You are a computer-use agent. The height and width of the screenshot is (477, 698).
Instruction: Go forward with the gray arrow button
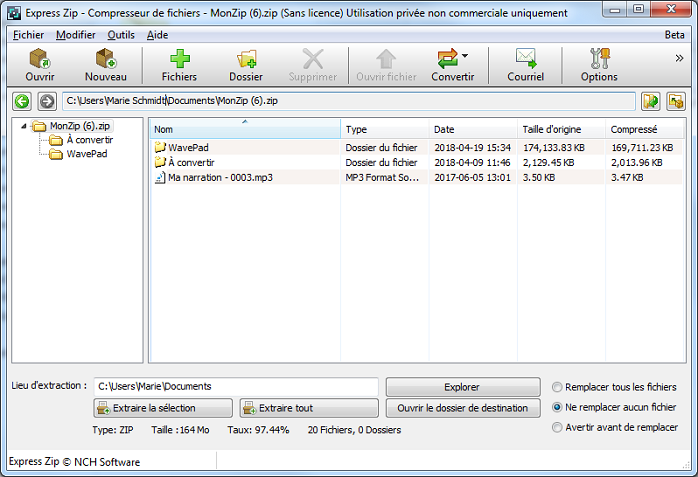[x=47, y=101]
